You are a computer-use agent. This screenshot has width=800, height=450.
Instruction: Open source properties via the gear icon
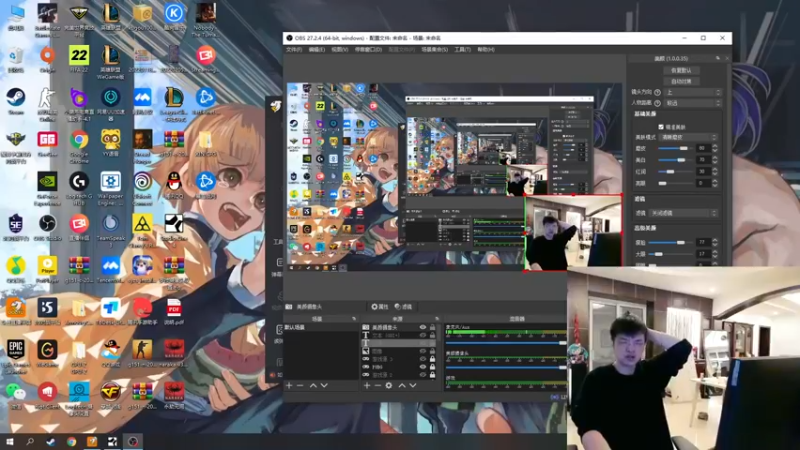(x=389, y=386)
